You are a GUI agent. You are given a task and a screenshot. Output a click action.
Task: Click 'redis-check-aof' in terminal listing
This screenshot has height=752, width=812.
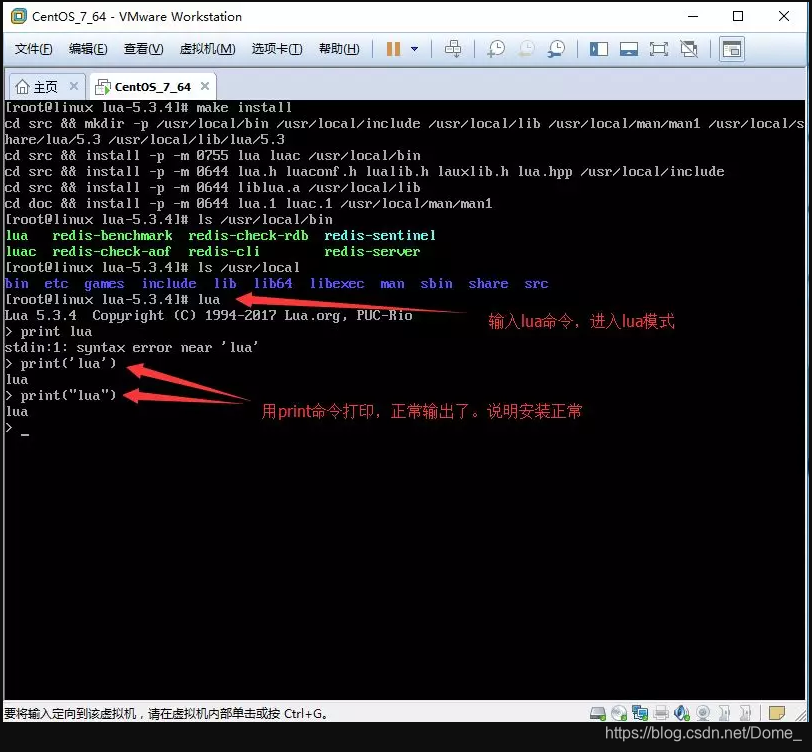click(111, 252)
